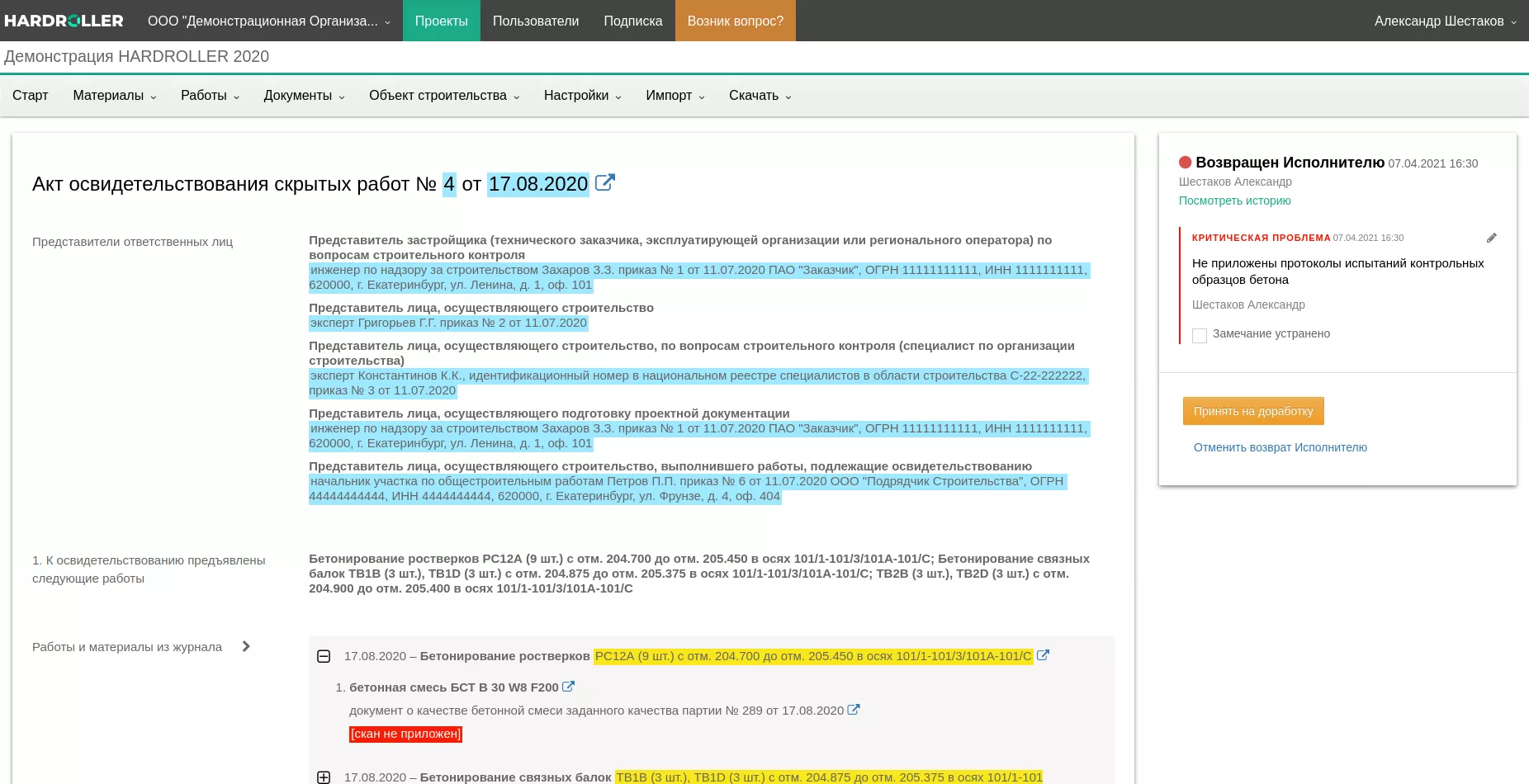This screenshot has height=784, width=1529.
Task: Click the red скан не приложен label
Action: click(x=405, y=734)
